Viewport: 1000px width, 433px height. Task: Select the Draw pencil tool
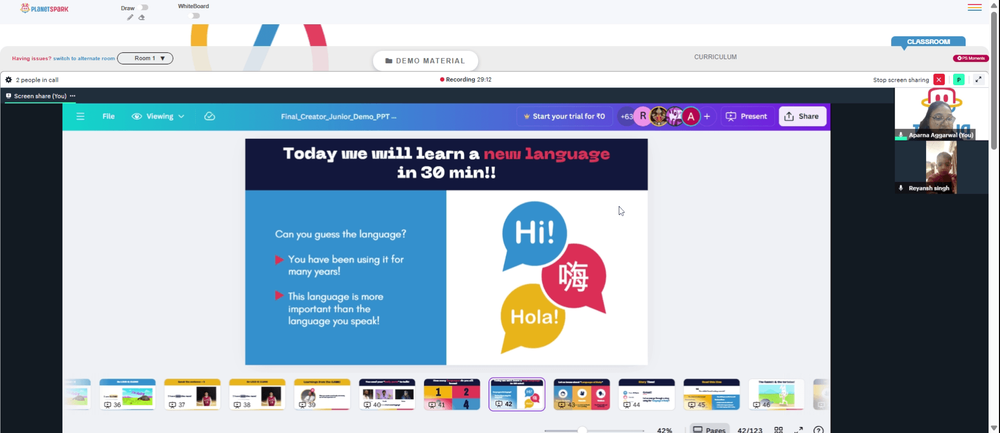point(130,17)
